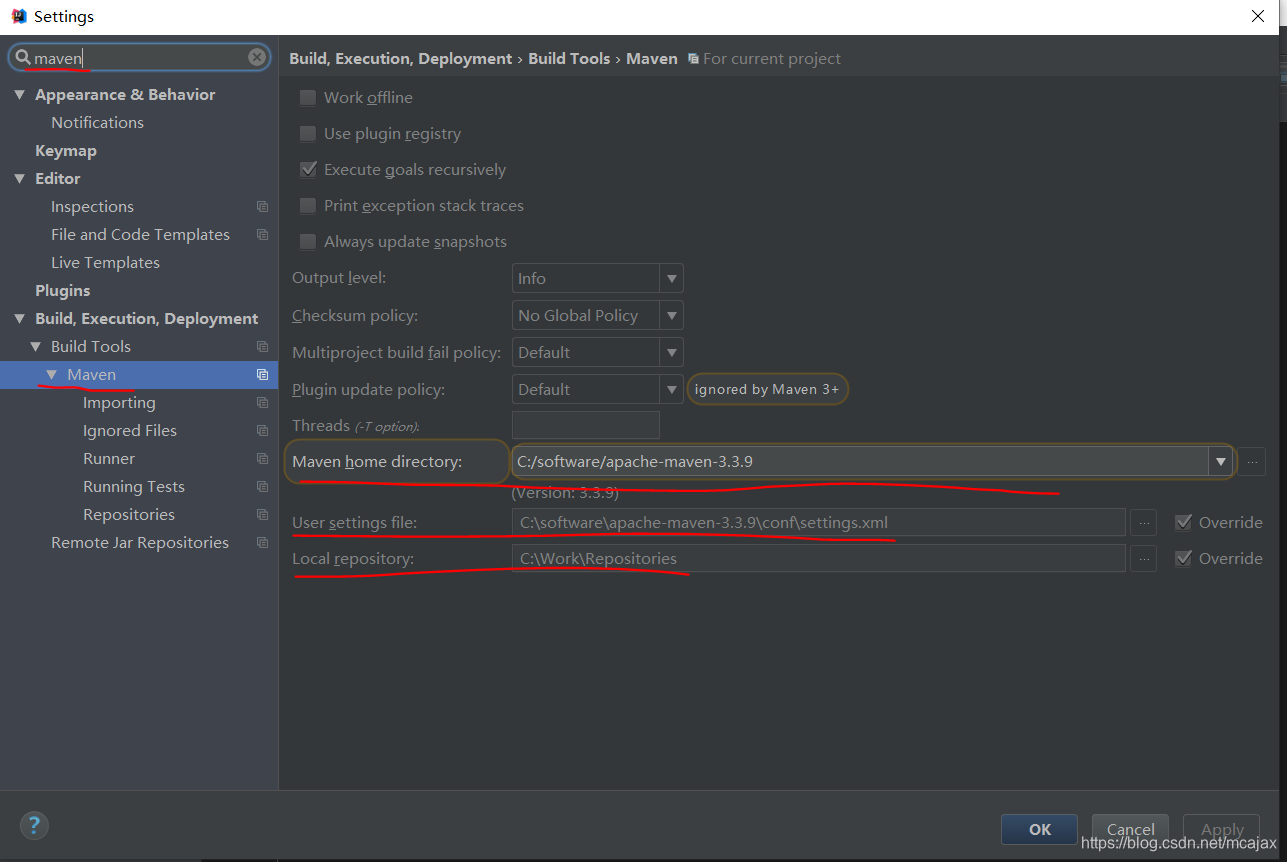Select Inspections under Editor
Screen dimensions: 1287x862
[x=92, y=207]
